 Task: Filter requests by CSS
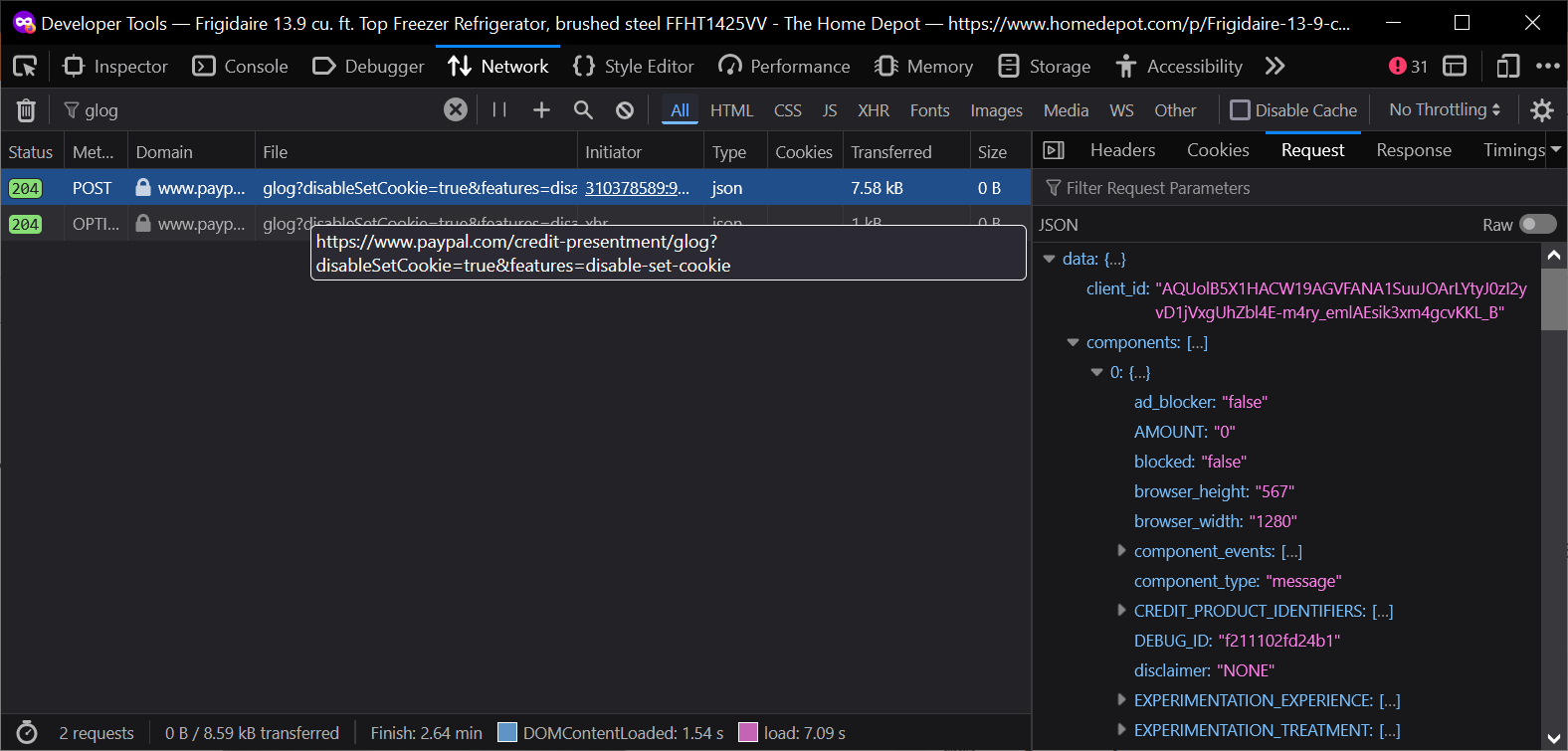coord(788,110)
